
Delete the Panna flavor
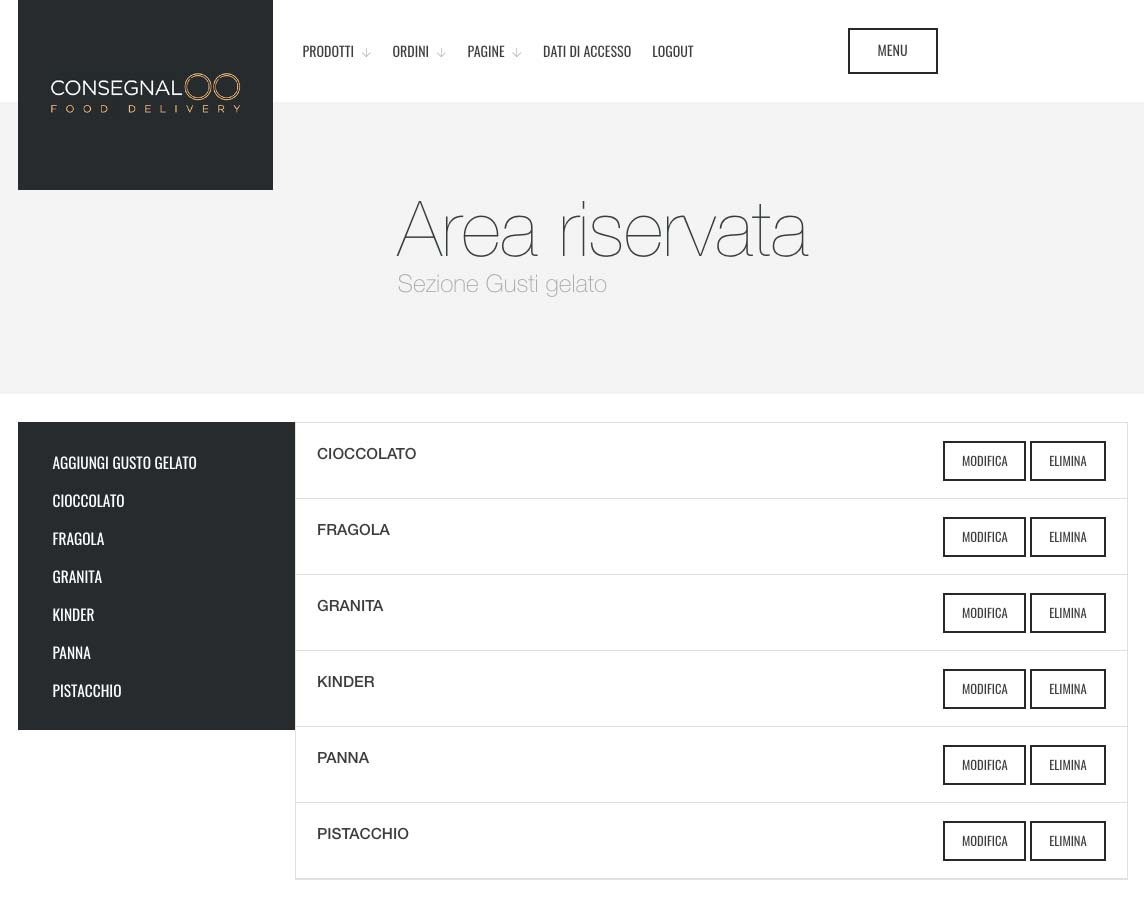click(1067, 764)
